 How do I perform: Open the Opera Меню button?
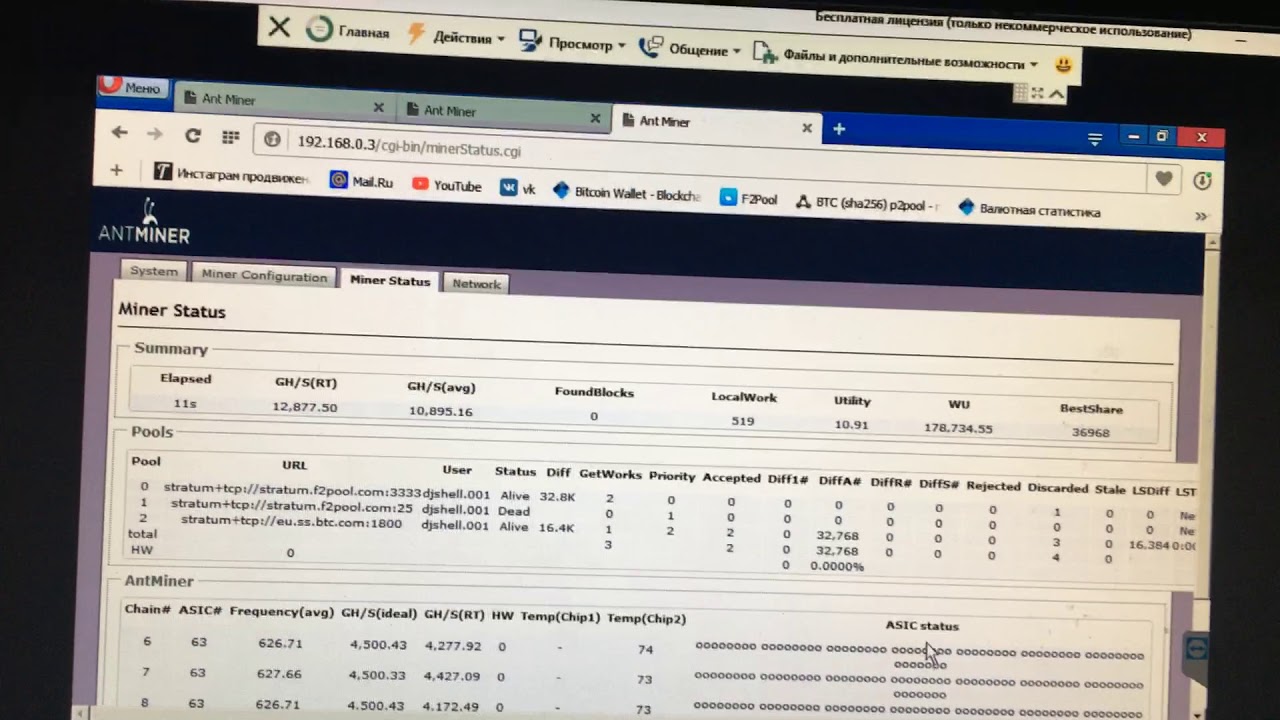pos(133,87)
